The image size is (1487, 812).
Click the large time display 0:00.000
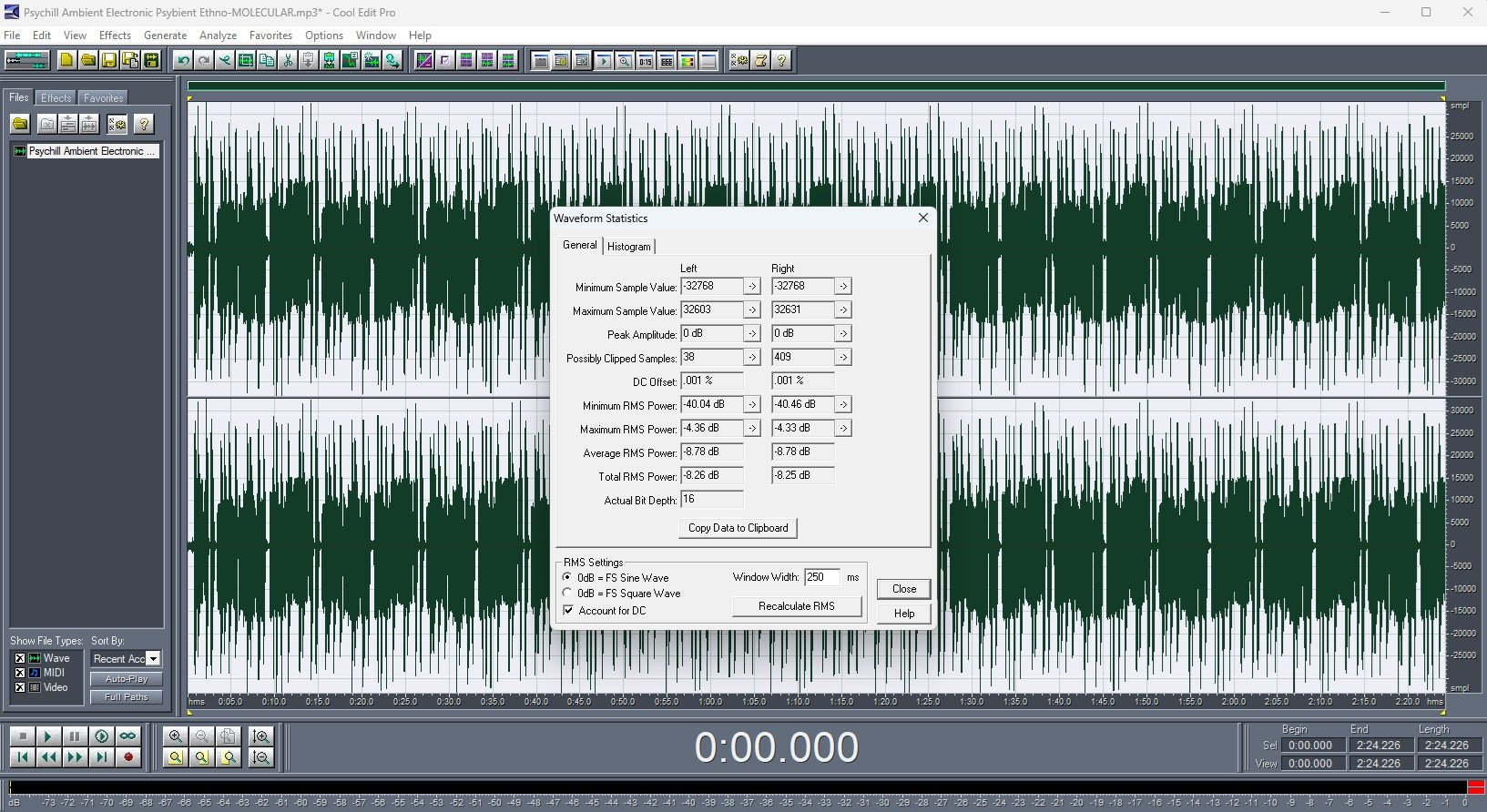(776, 747)
